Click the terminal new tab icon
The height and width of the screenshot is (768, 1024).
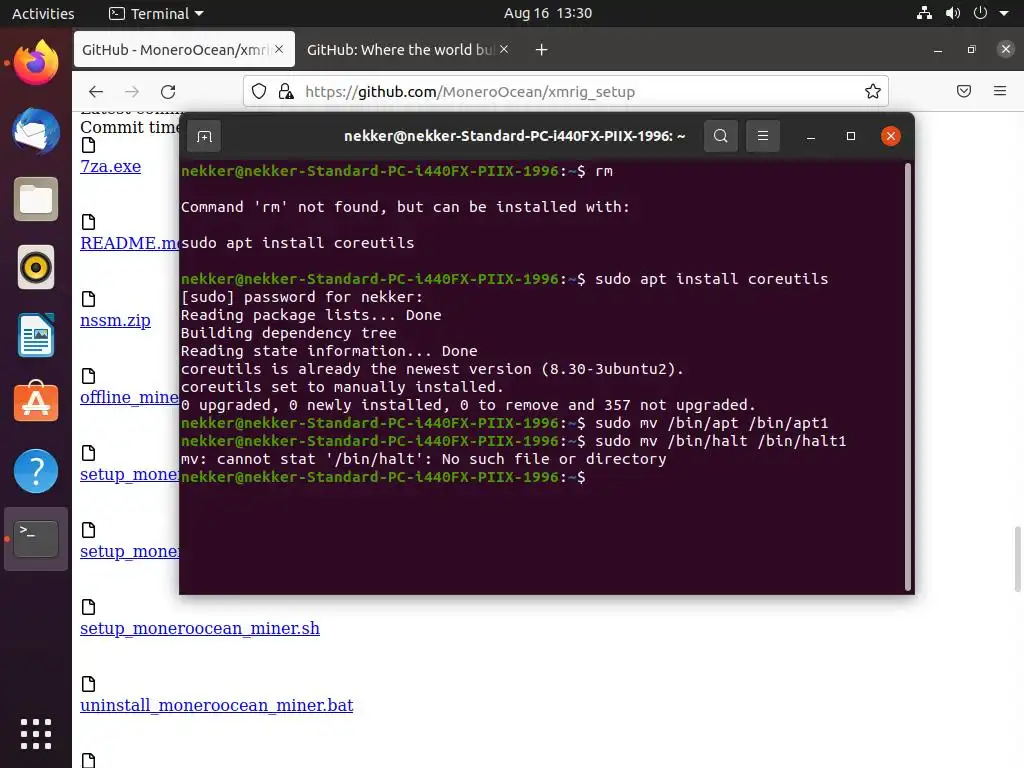click(204, 136)
